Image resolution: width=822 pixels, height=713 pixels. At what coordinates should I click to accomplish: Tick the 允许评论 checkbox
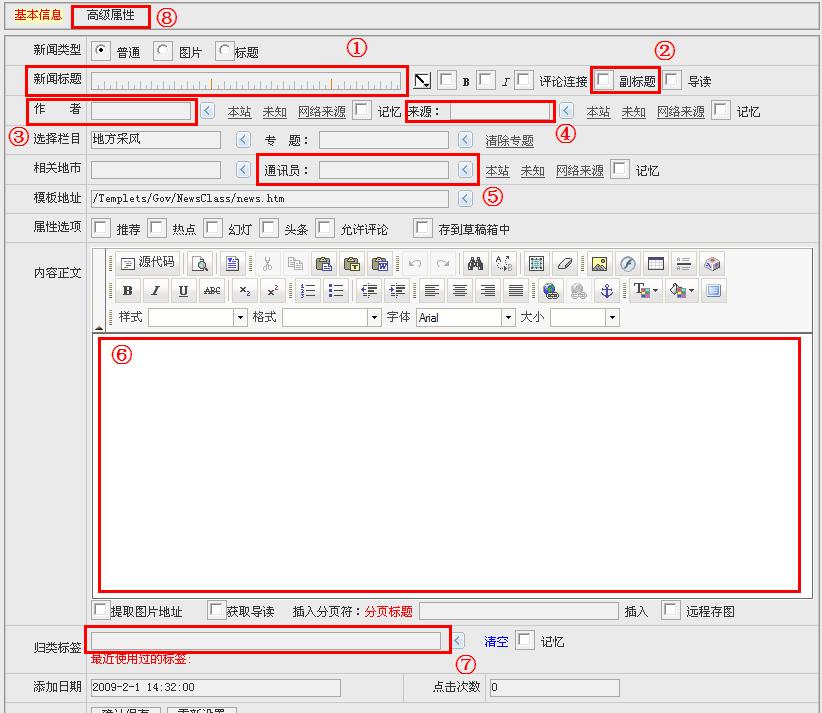(x=325, y=228)
